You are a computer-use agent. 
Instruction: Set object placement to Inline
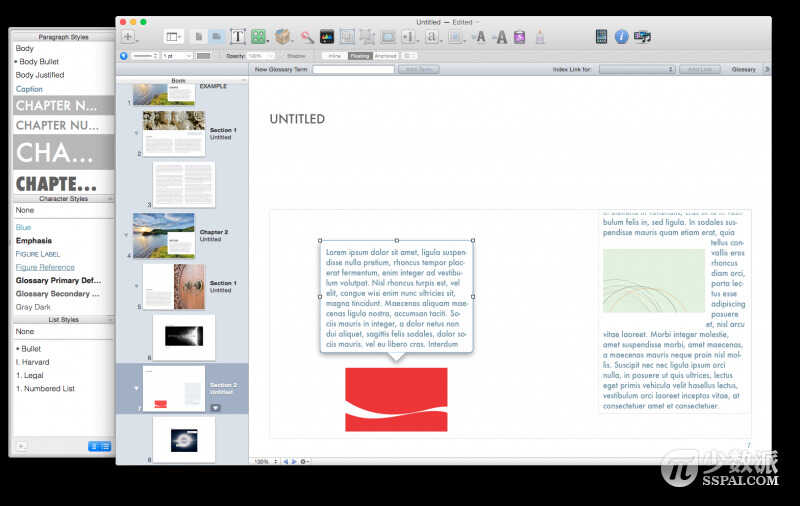[x=334, y=56]
